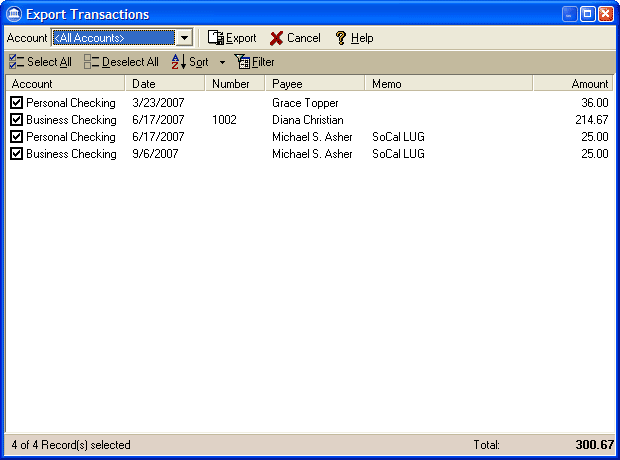The width and height of the screenshot is (620, 460).
Task: Click the Memo column header
Action: coord(448,84)
